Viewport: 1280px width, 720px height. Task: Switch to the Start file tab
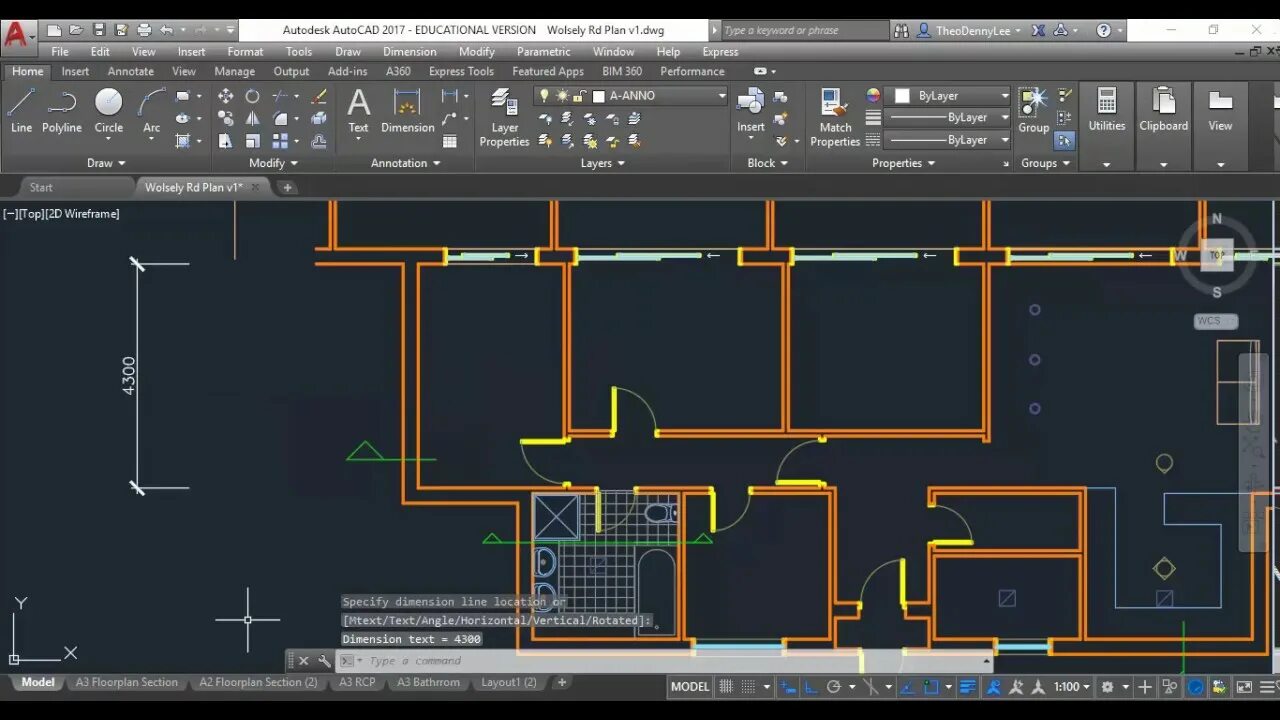coord(41,187)
